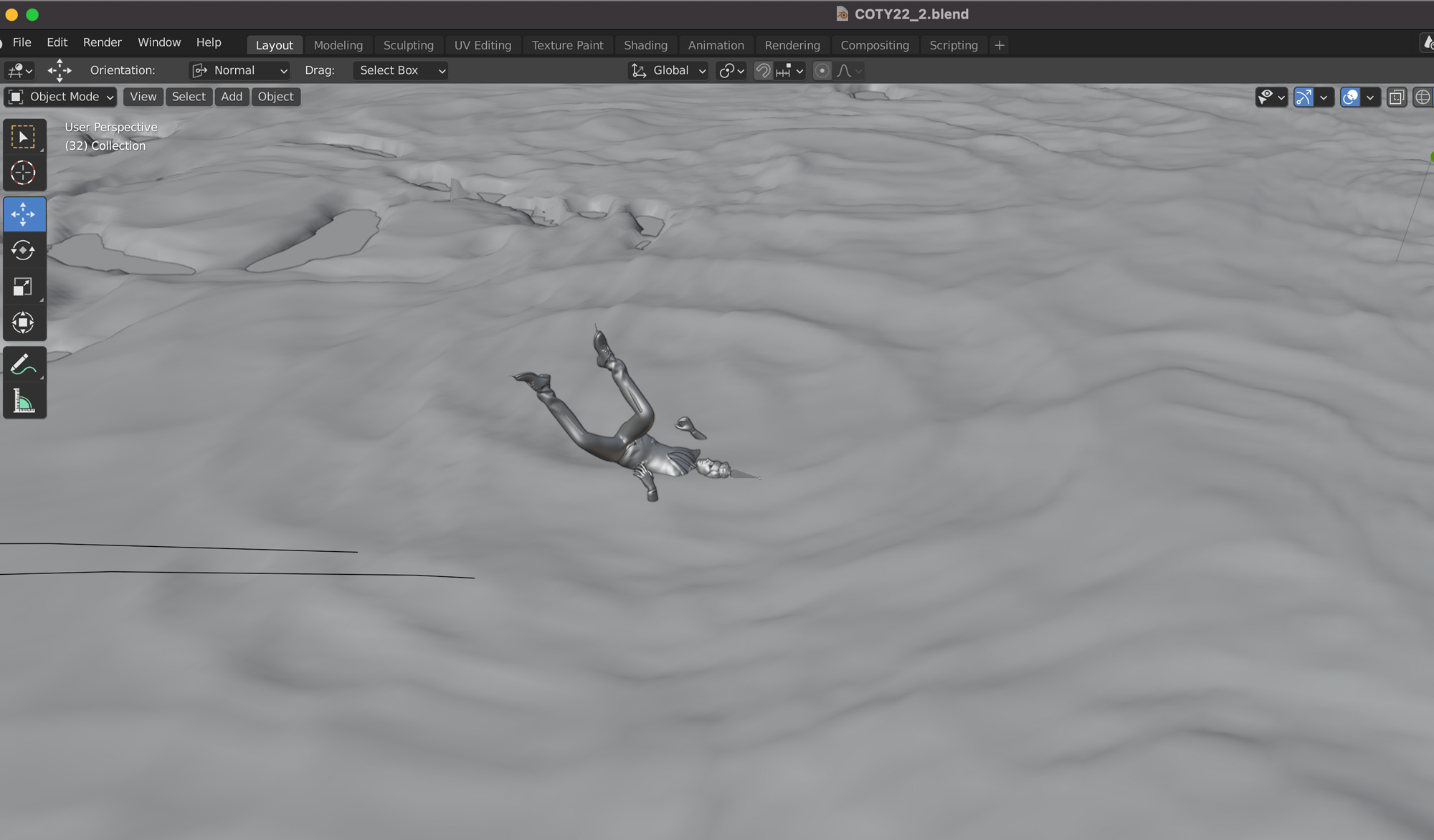Switch to wireframe viewport shading
This screenshot has width=1434, height=840.
click(x=1423, y=97)
